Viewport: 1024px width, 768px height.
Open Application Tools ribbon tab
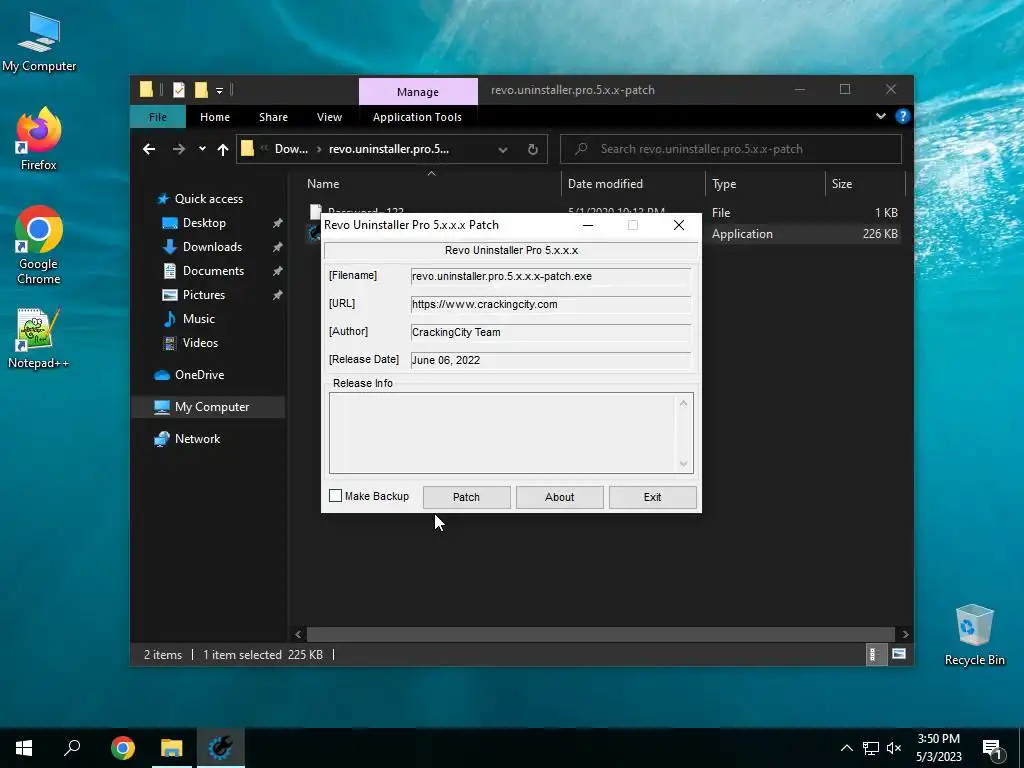coord(417,117)
